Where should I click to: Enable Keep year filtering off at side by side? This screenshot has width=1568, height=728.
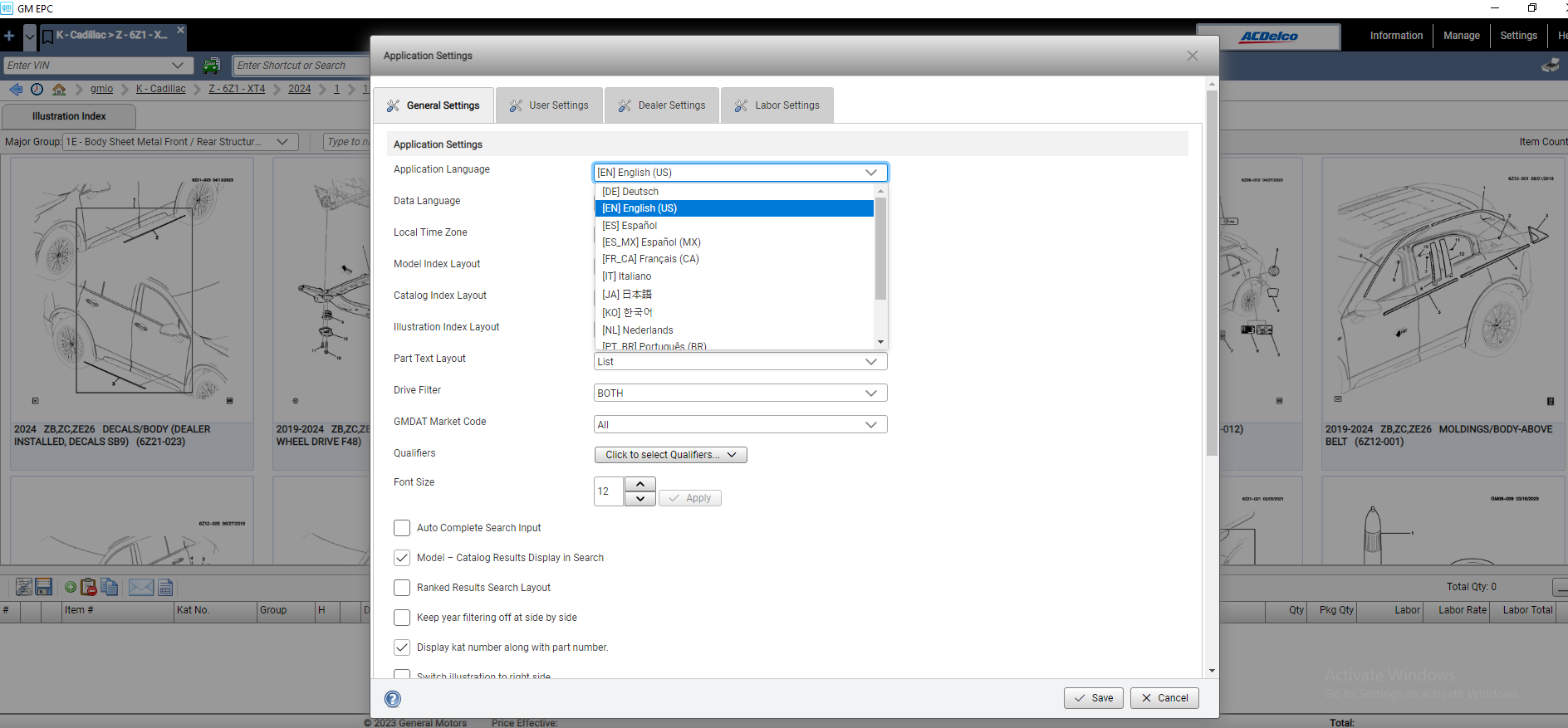pyautogui.click(x=402, y=618)
